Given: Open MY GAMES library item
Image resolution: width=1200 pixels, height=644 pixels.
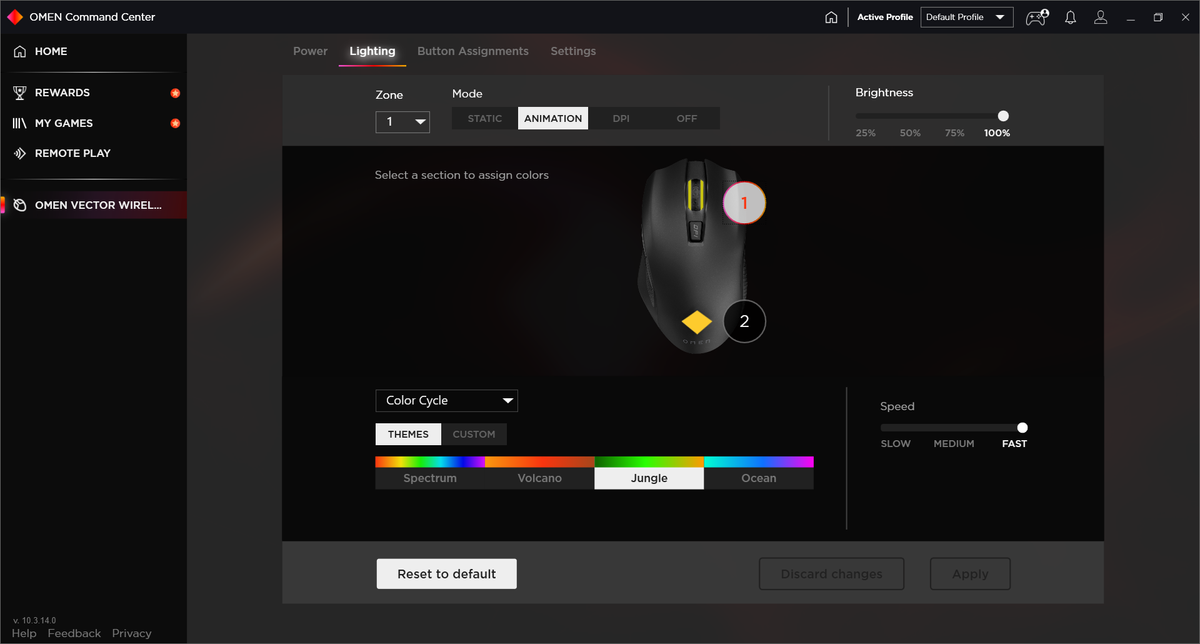Looking at the screenshot, I should 93,123.
